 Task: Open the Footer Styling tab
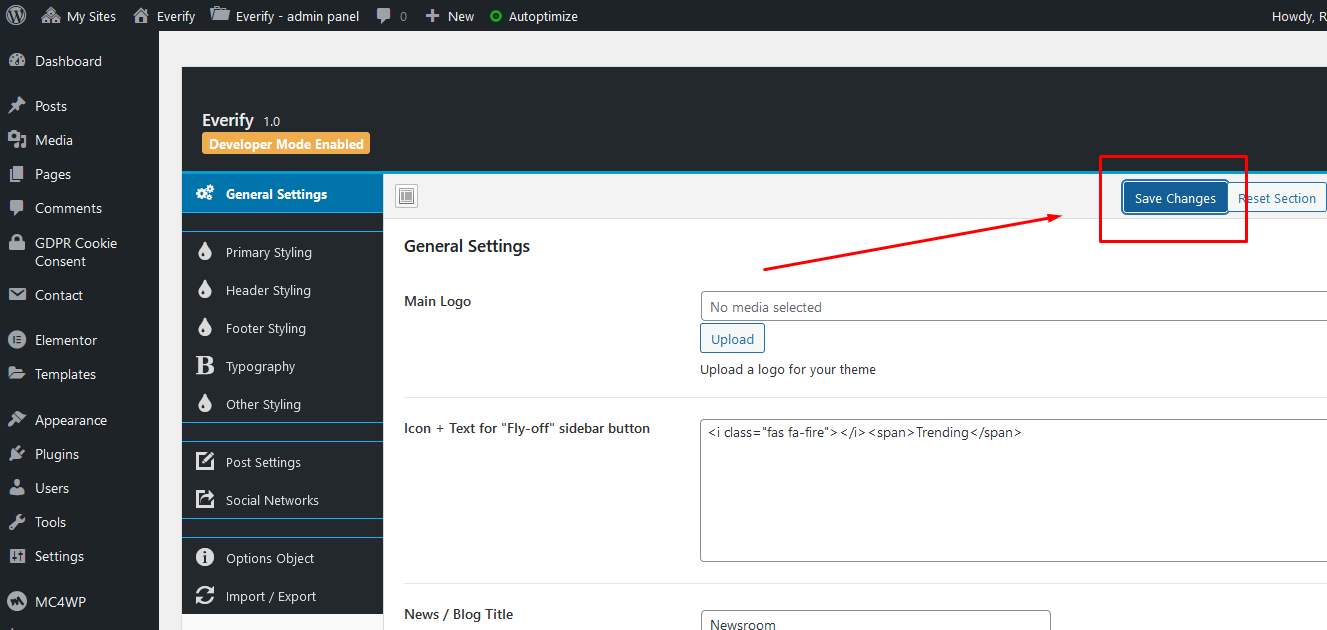pos(282,328)
